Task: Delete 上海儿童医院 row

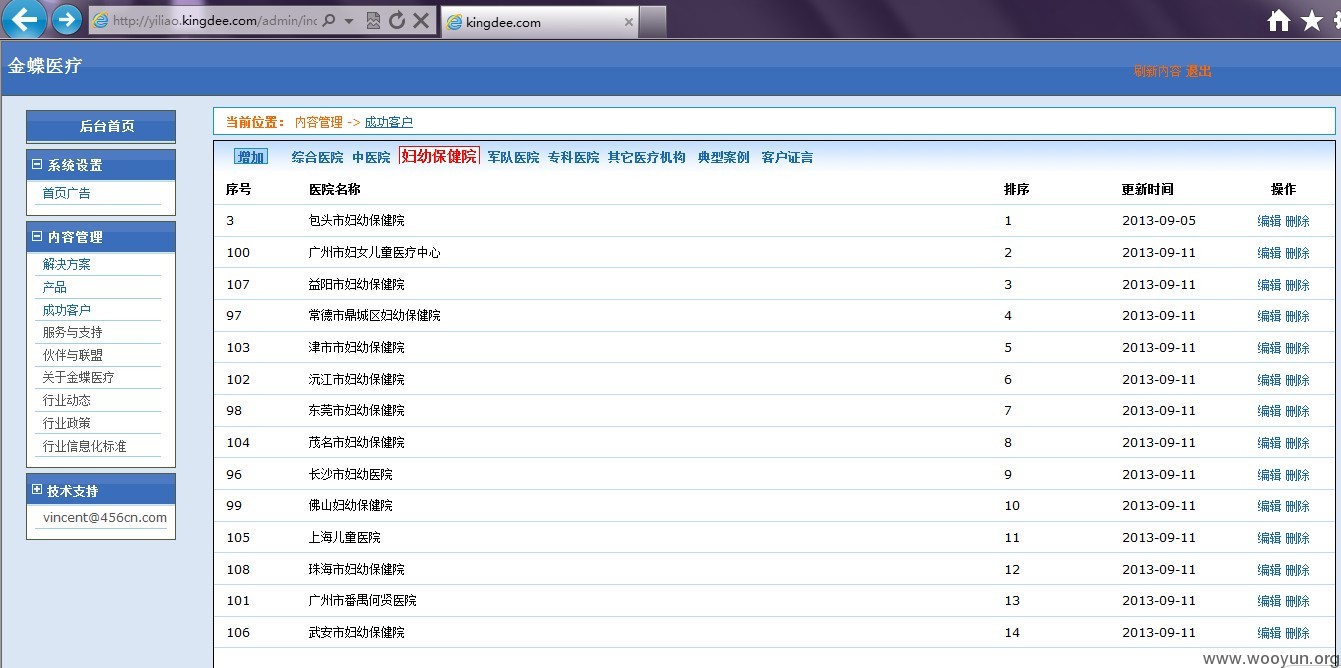Action: point(1297,538)
